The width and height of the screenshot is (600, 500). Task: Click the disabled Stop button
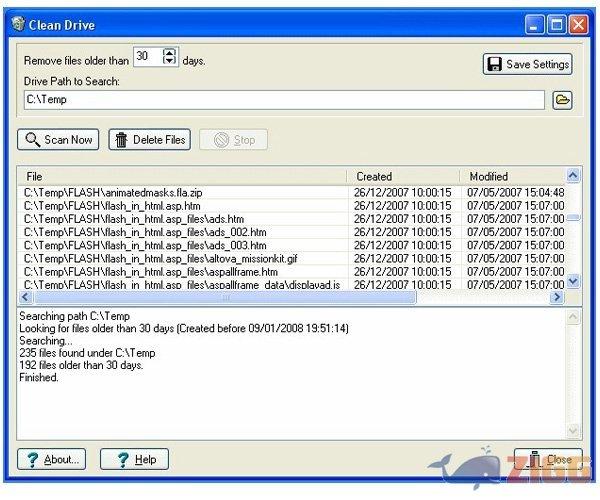coord(233,140)
